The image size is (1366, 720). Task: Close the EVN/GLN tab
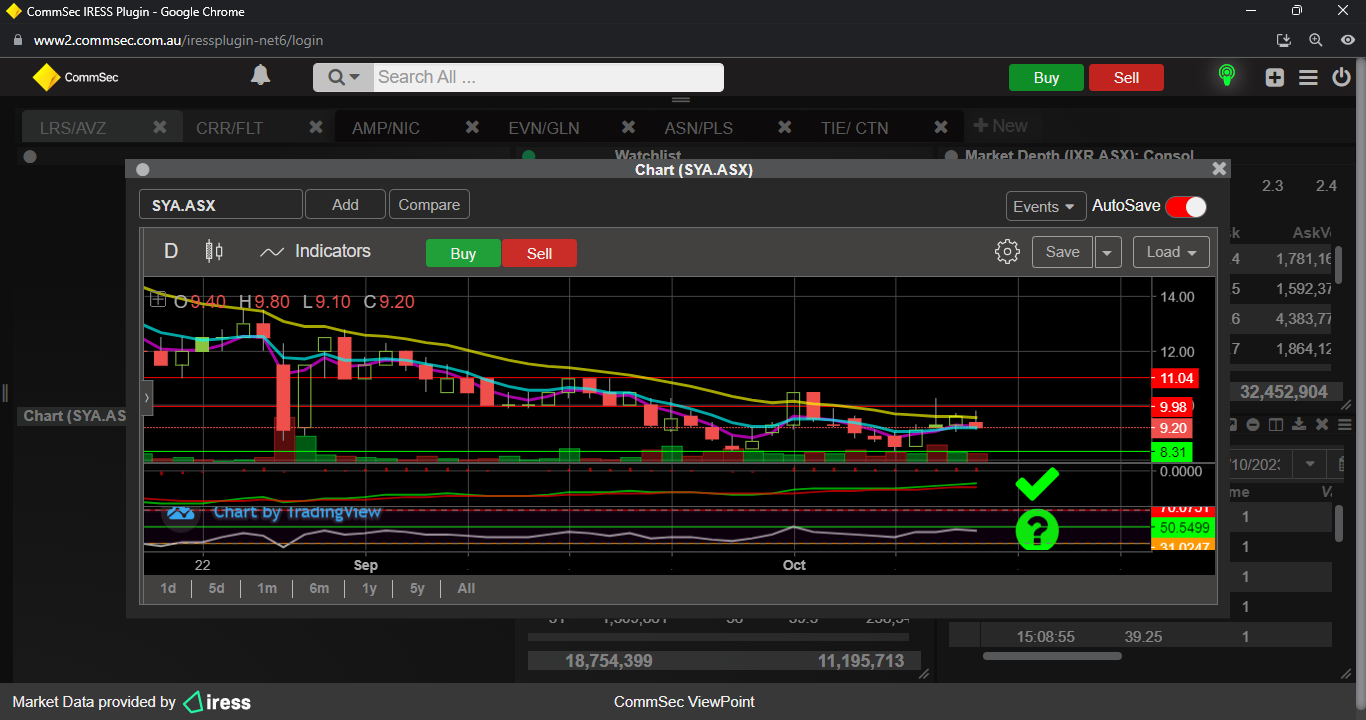(x=628, y=127)
